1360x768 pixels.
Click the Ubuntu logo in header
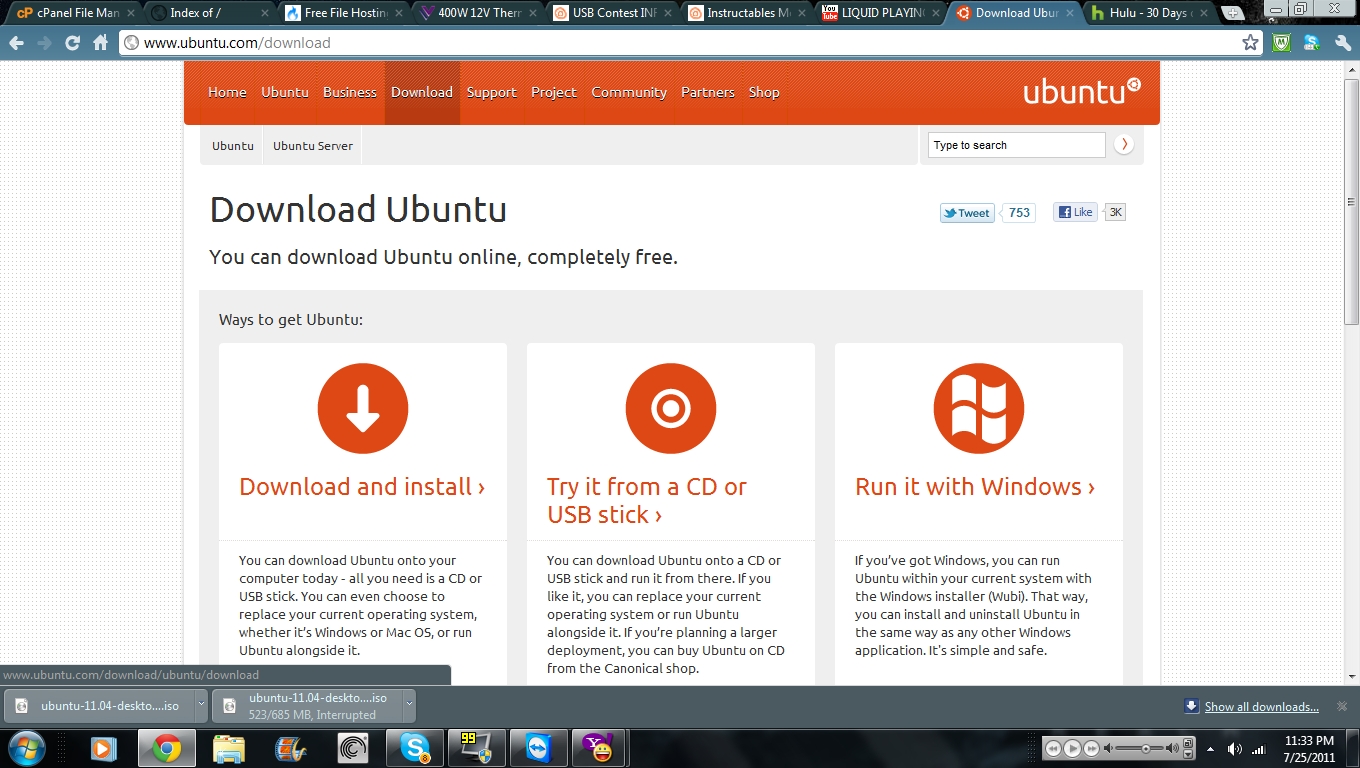pyautogui.click(x=1082, y=91)
